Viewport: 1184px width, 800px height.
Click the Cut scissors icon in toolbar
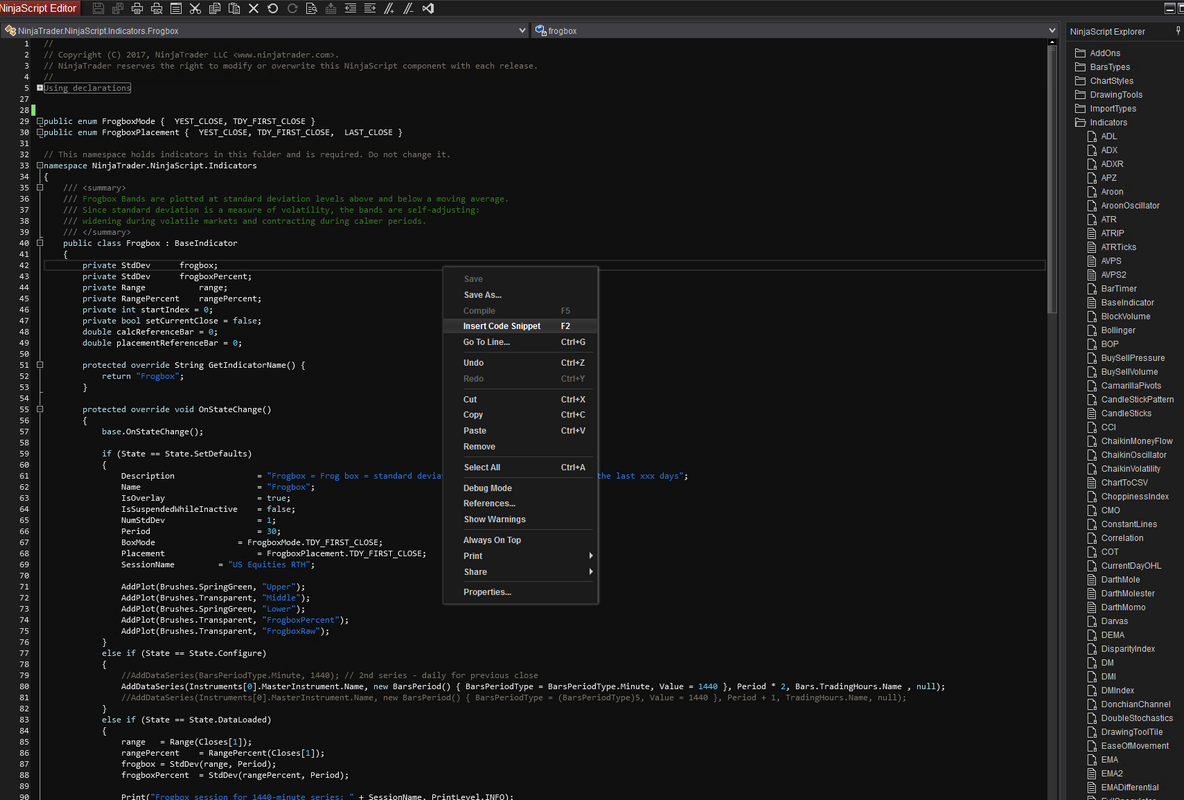(x=195, y=9)
